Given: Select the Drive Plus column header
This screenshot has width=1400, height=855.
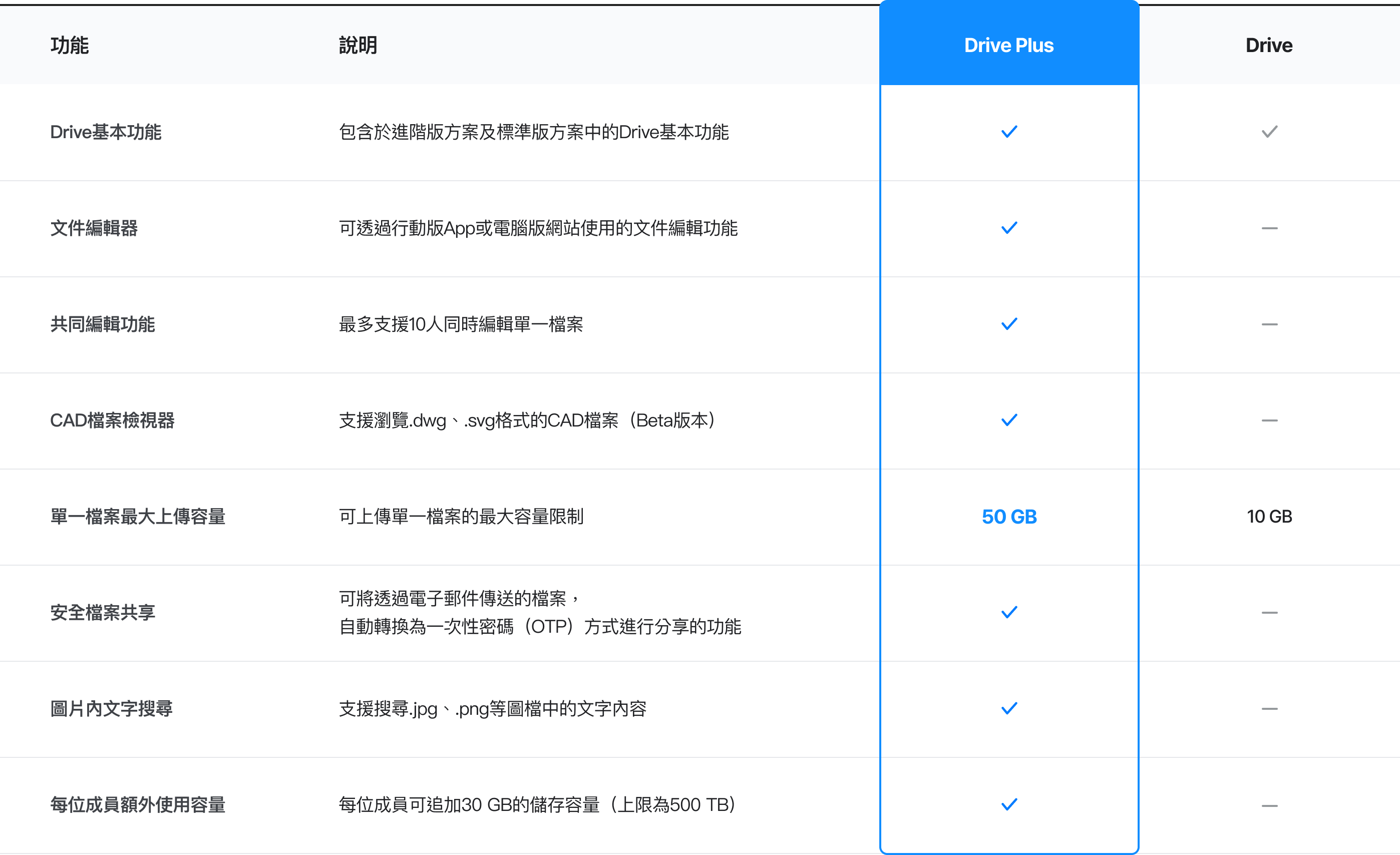Looking at the screenshot, I should coord(1008,46).
